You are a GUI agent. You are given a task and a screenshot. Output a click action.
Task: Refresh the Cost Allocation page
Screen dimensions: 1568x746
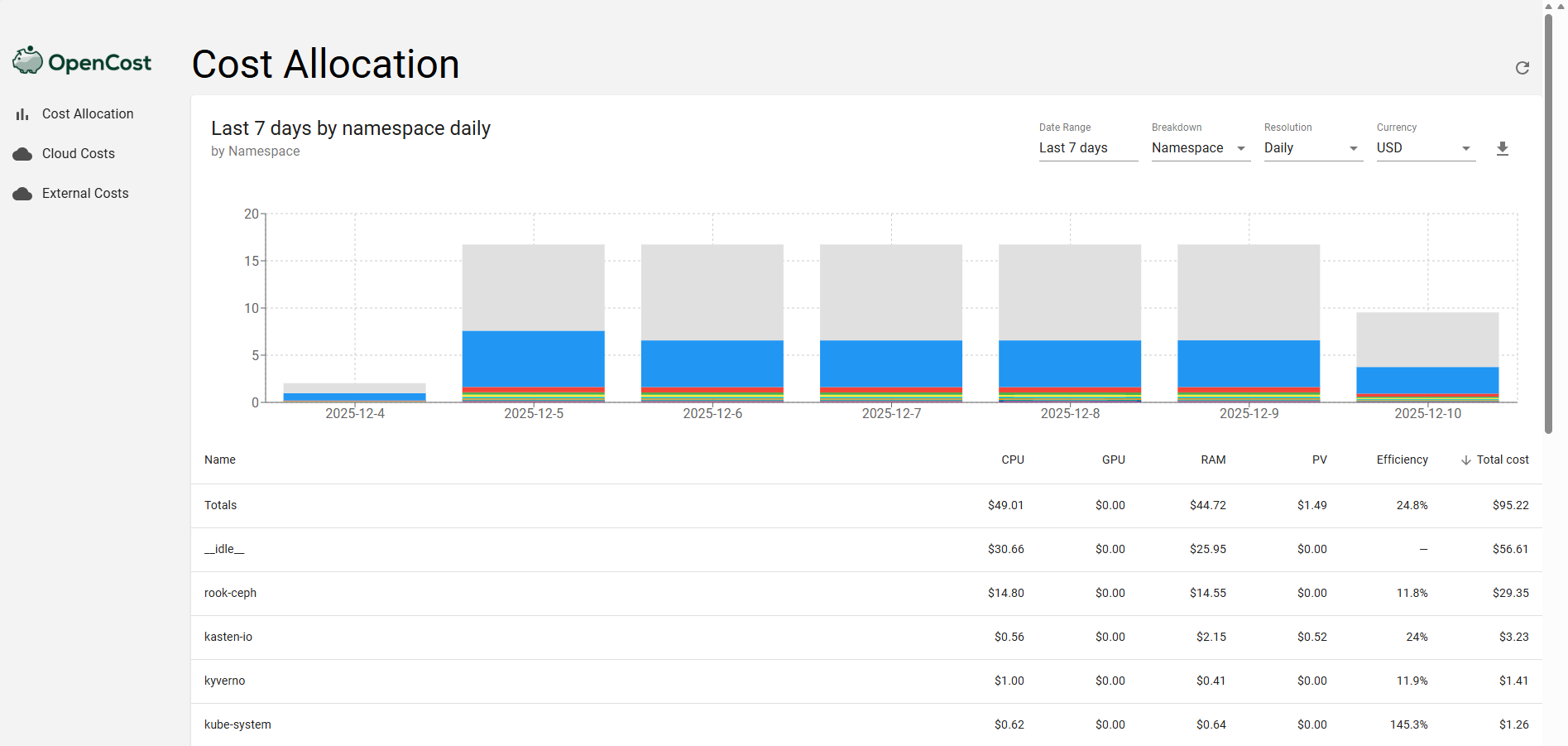coord(1522,68)
